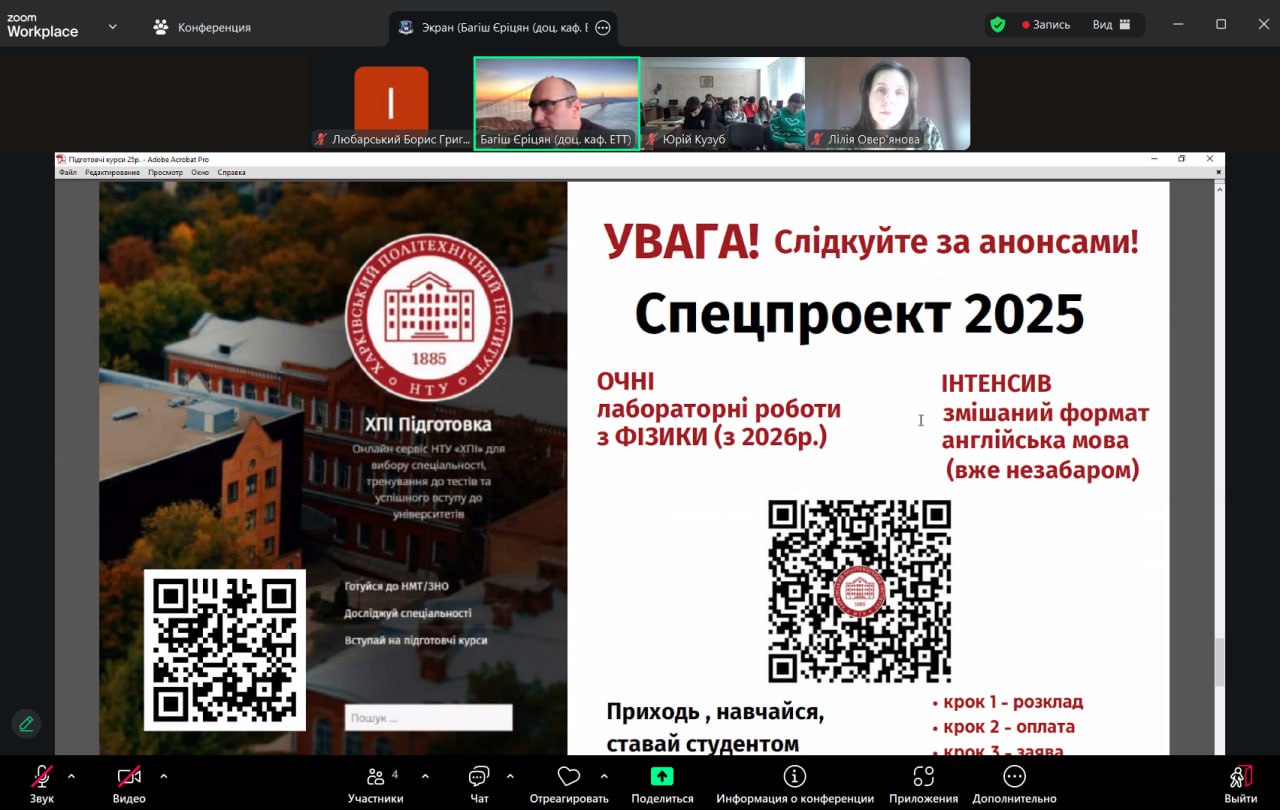Open the Справка menu in Acrobat
The width and height of the screenshot is (1280, 810).
[x=231, y=172]
